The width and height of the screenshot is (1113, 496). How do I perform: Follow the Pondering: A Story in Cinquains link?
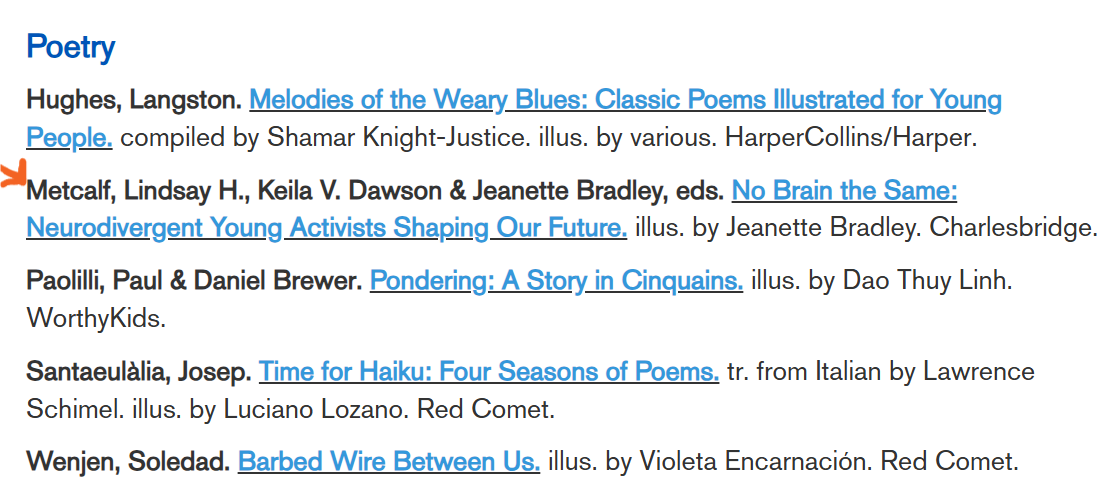[556, 282]
